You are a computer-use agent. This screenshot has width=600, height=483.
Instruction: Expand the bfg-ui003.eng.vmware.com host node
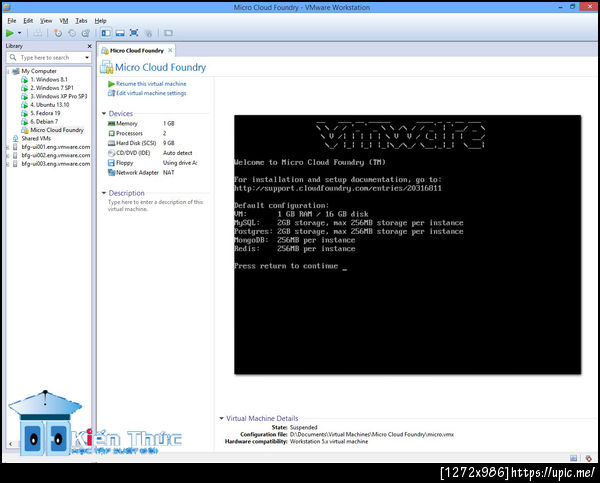(x=8, y=164)
